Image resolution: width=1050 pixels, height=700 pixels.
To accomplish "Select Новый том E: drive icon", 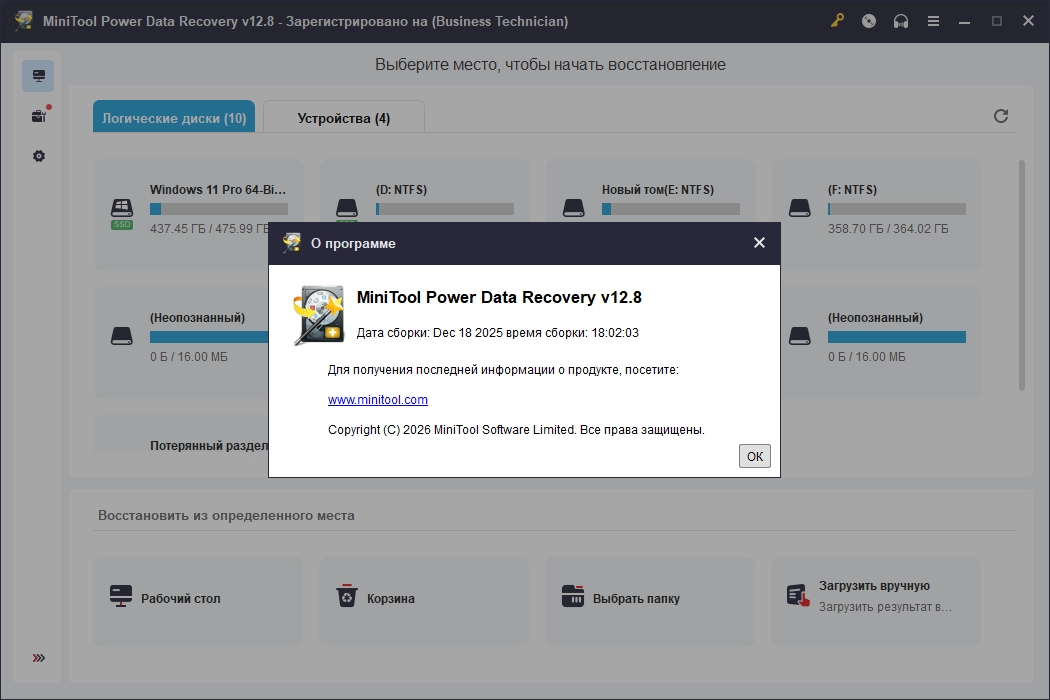I will 573,208.
